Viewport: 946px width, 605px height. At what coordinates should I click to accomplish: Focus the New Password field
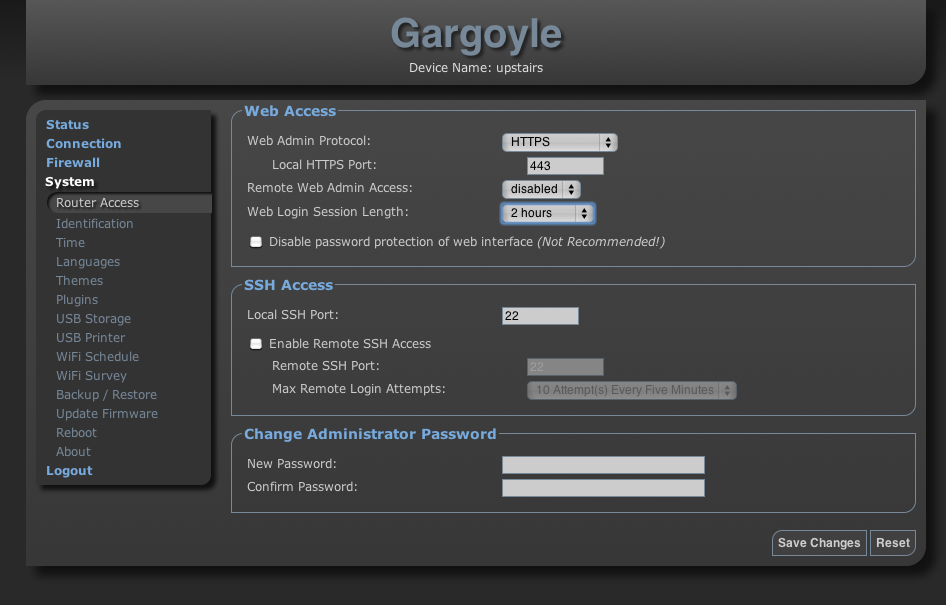(603, 465)
